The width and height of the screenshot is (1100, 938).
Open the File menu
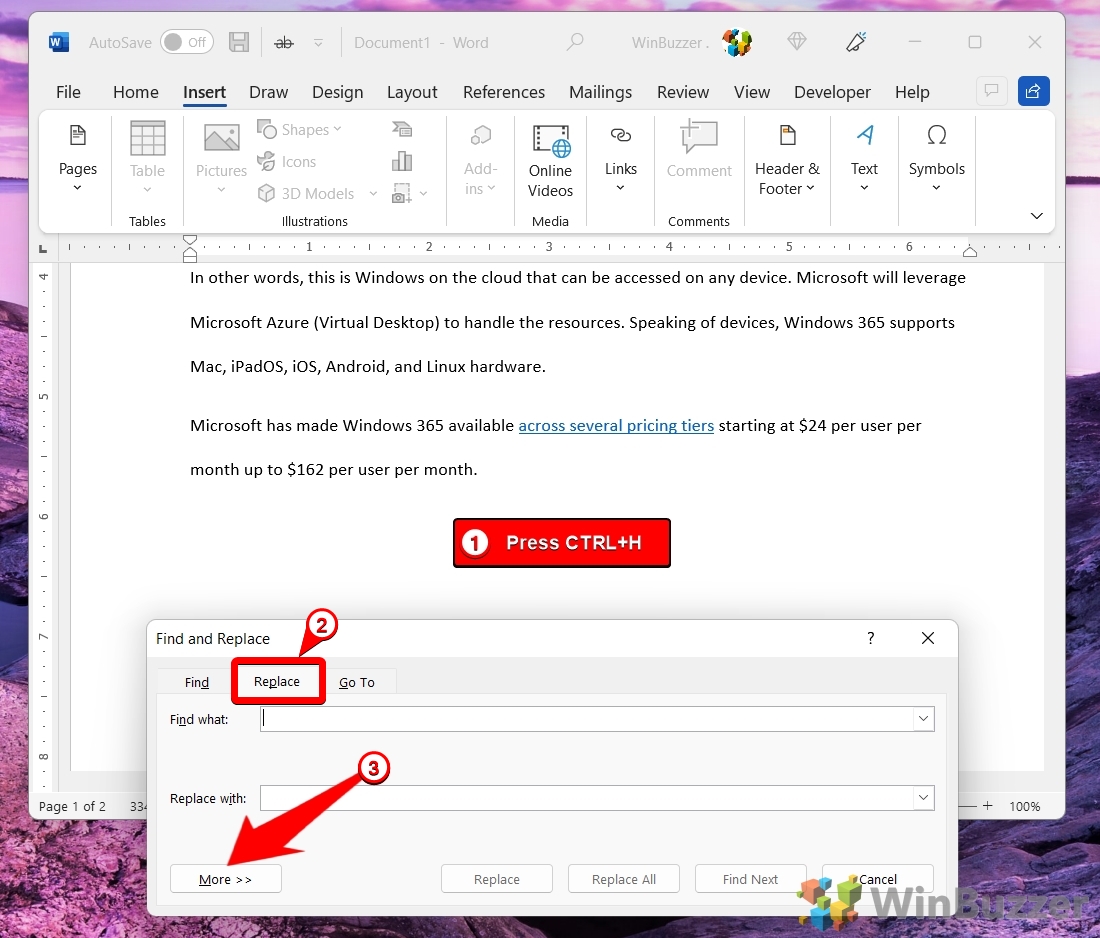[x=68, y=92]
